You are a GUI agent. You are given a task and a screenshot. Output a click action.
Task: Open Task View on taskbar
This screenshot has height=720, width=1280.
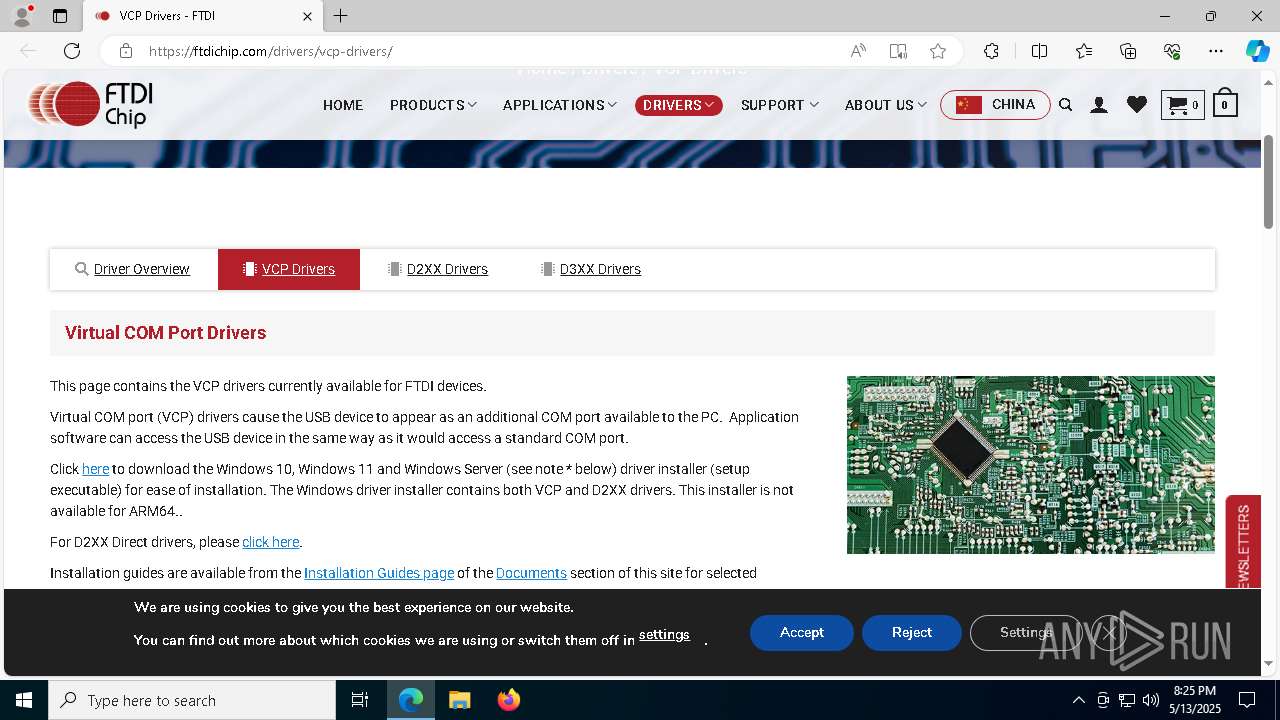coord(360,700)
